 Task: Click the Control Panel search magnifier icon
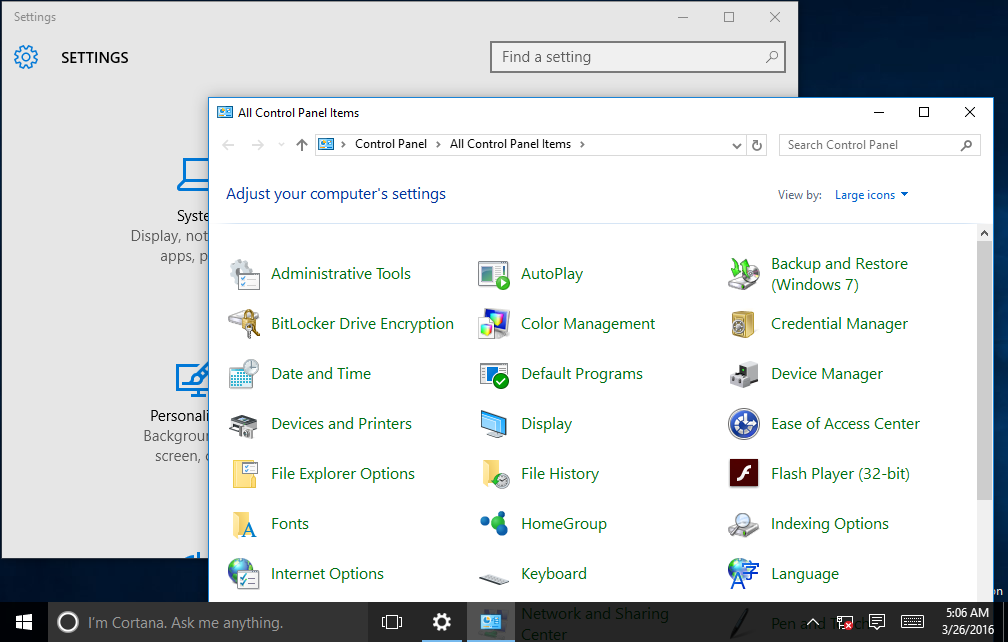(966, 145)
